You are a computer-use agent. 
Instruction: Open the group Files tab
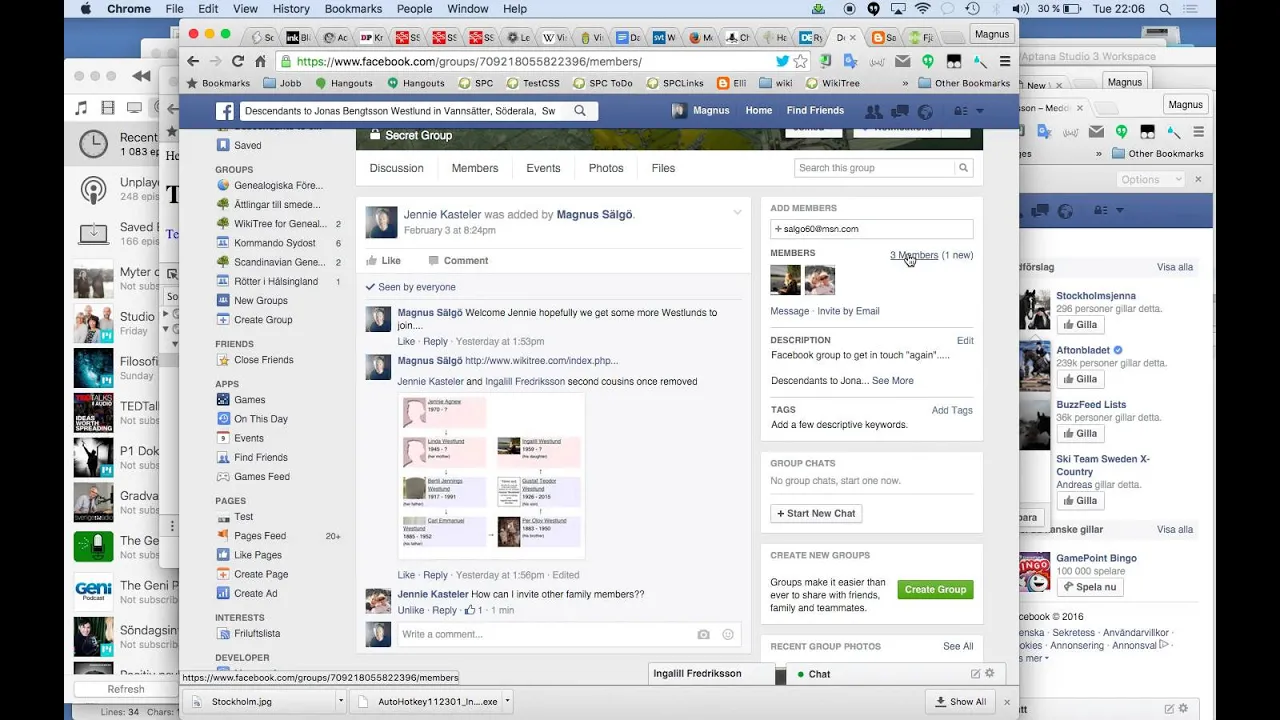(x=663, y=168)
